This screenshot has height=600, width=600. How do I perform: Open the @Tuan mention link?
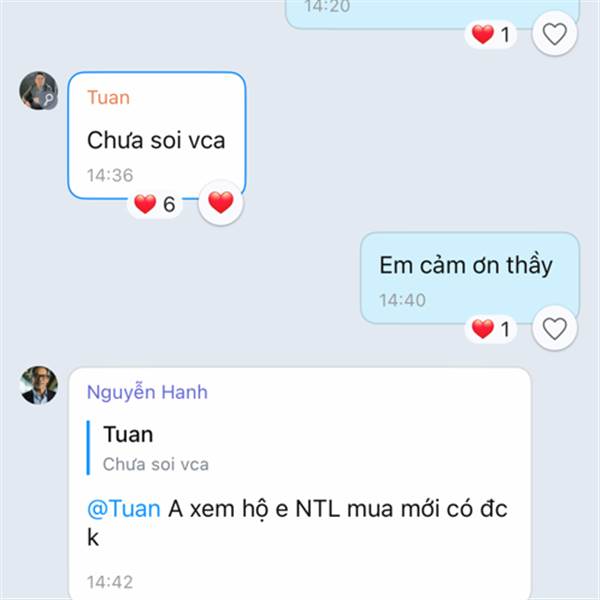point(124,509)
